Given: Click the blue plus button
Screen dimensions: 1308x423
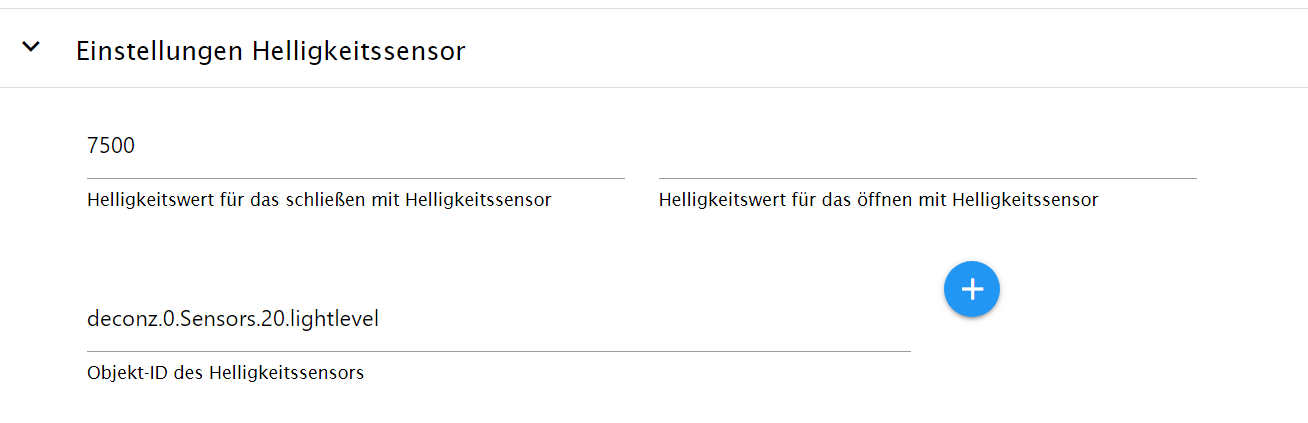Looking at the screenshot, I should pyautogui.click(x=971, y=289).
